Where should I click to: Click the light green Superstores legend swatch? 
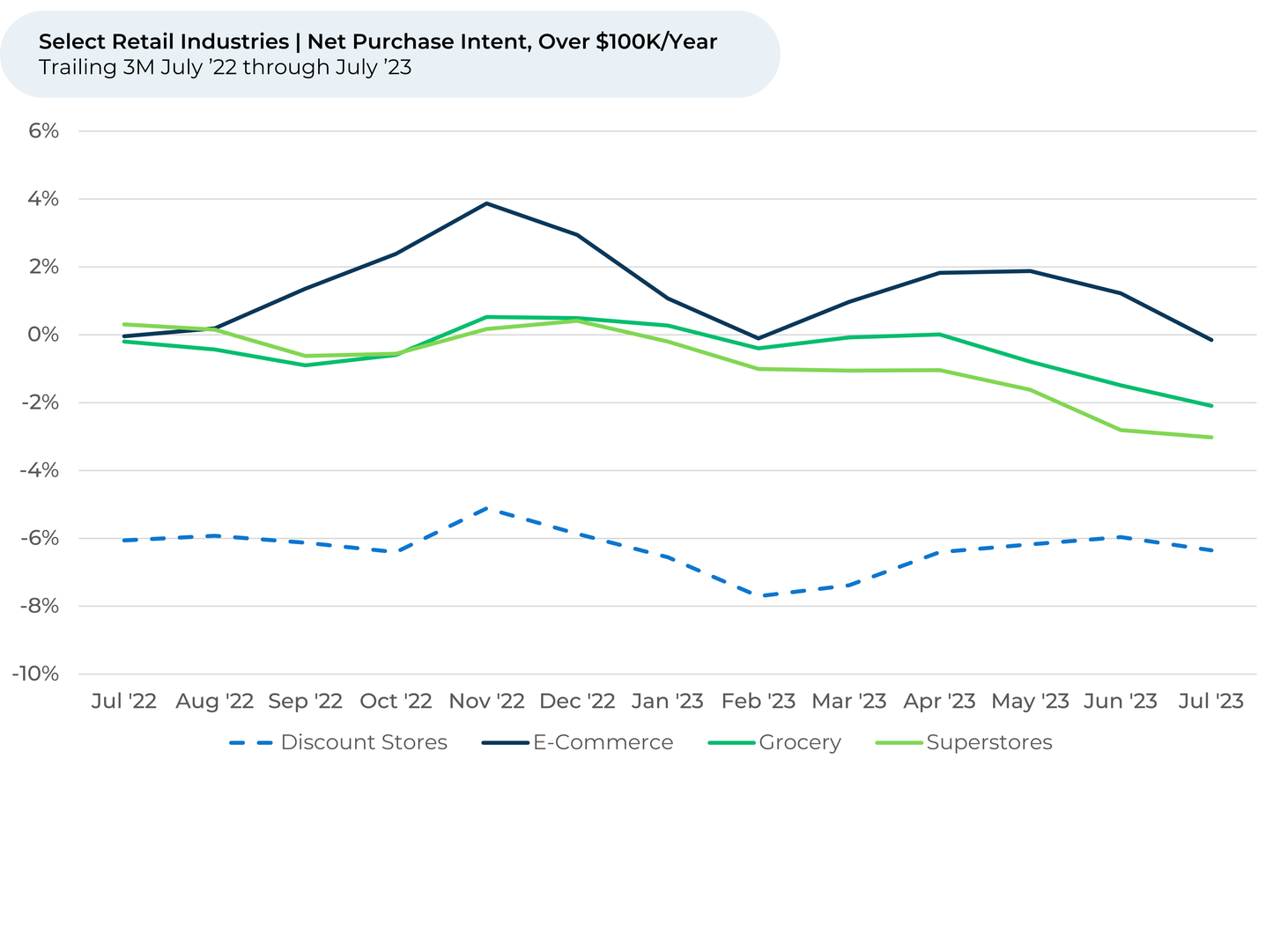[x=899, y=743]
